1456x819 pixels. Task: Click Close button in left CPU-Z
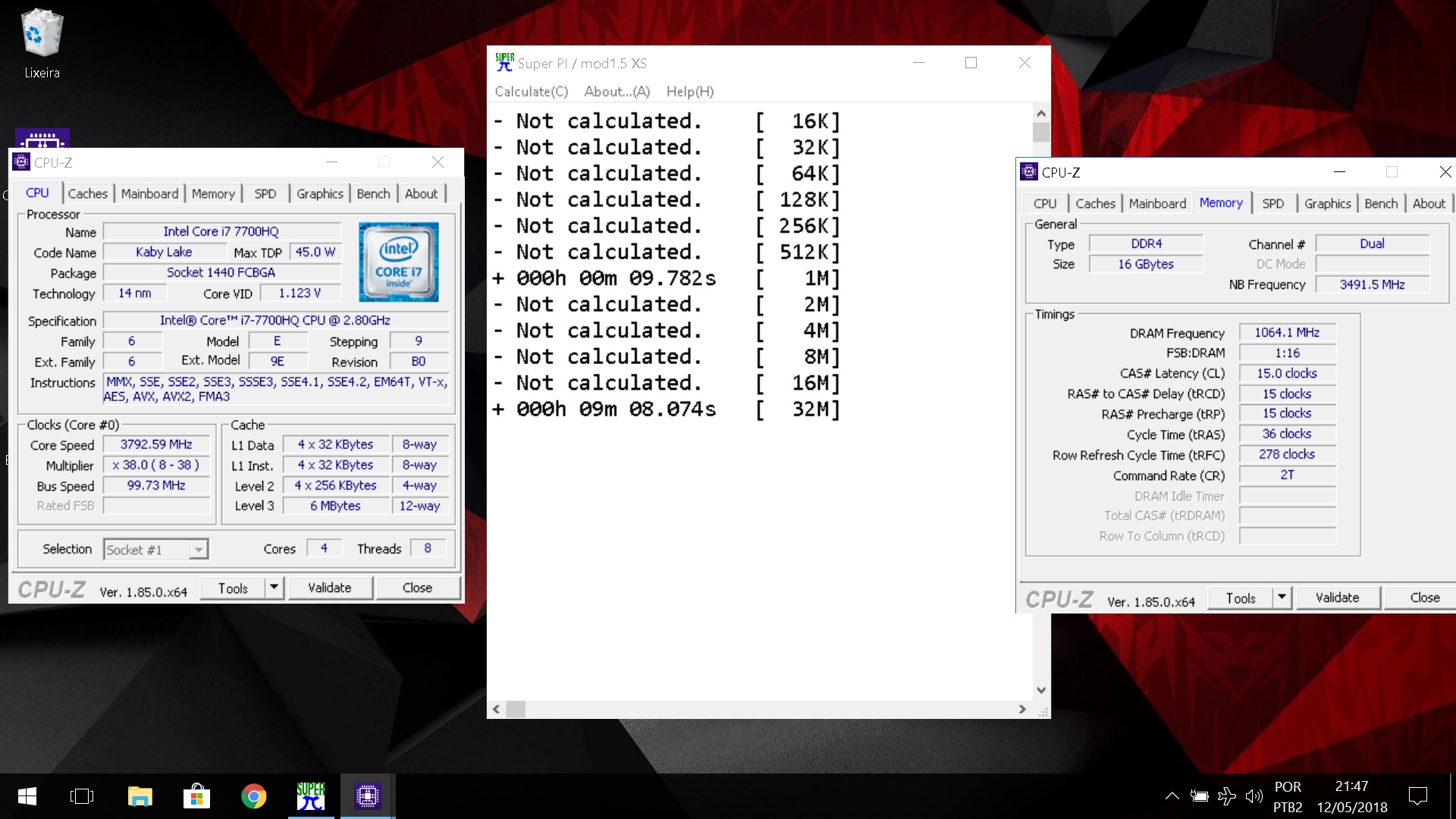point(418,588)
